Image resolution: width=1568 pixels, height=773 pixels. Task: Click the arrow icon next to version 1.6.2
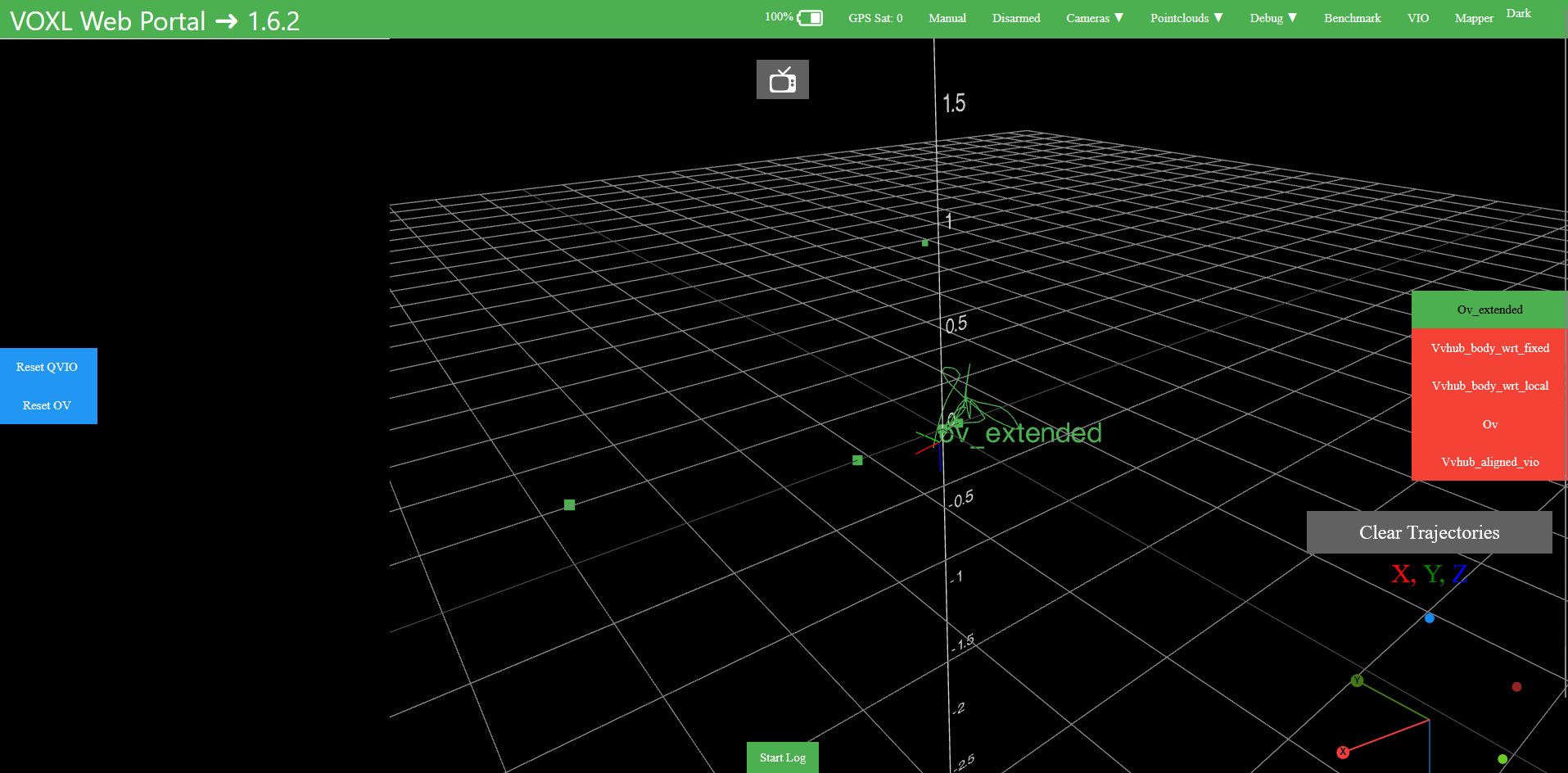(x=225, y=20)
